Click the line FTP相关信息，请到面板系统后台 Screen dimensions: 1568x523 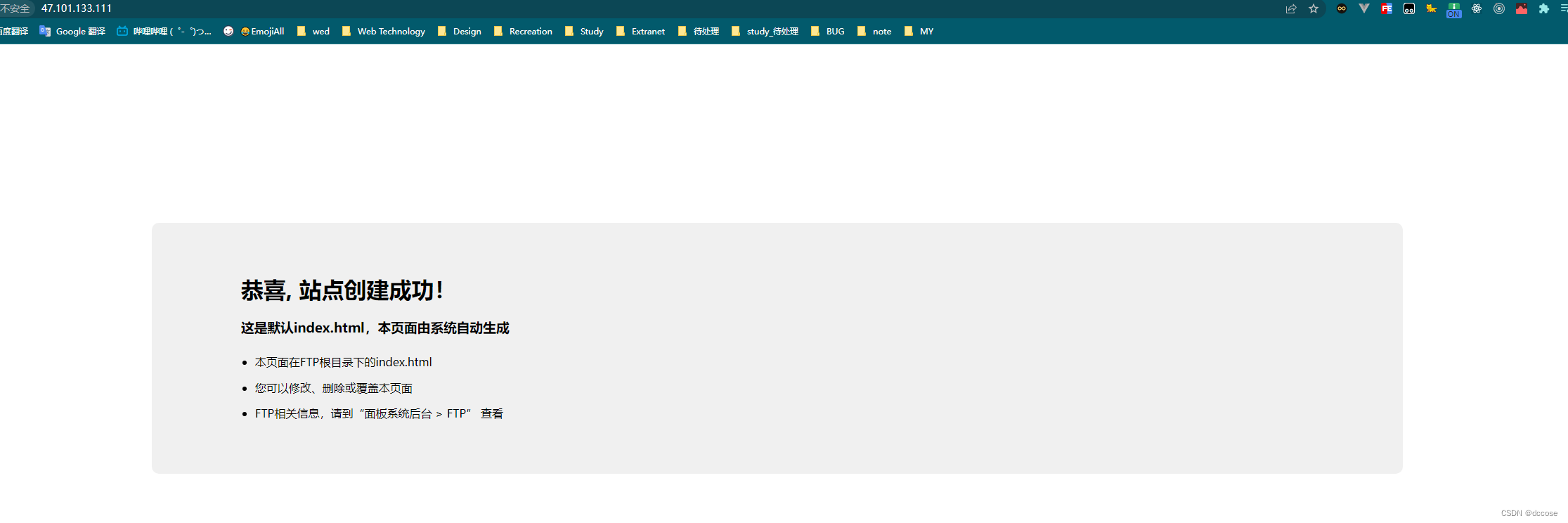pyautogui.click(x=379, y=413)
